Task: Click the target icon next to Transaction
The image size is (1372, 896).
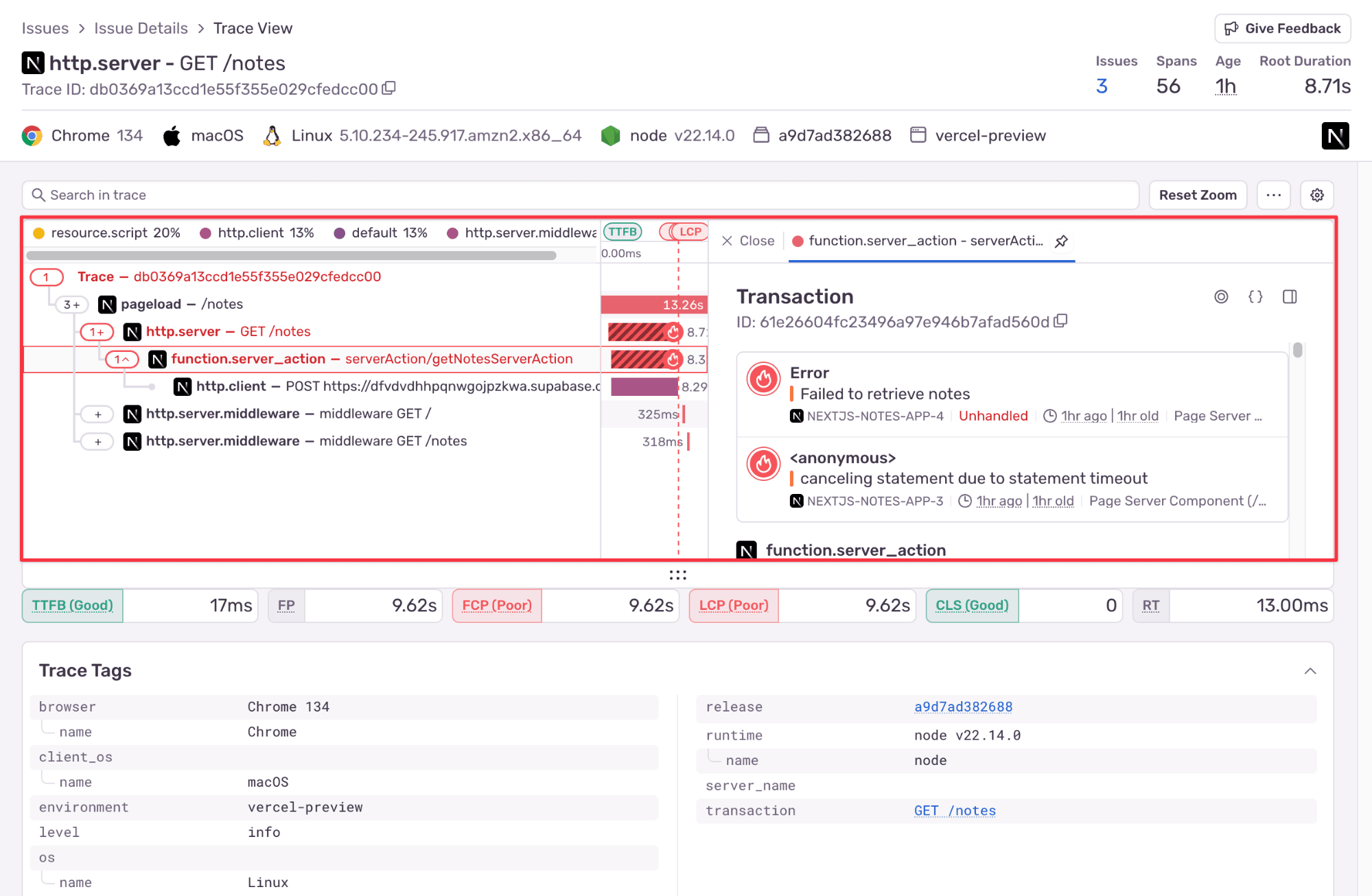Action: pyautogui.click(x=1220, y=296)
